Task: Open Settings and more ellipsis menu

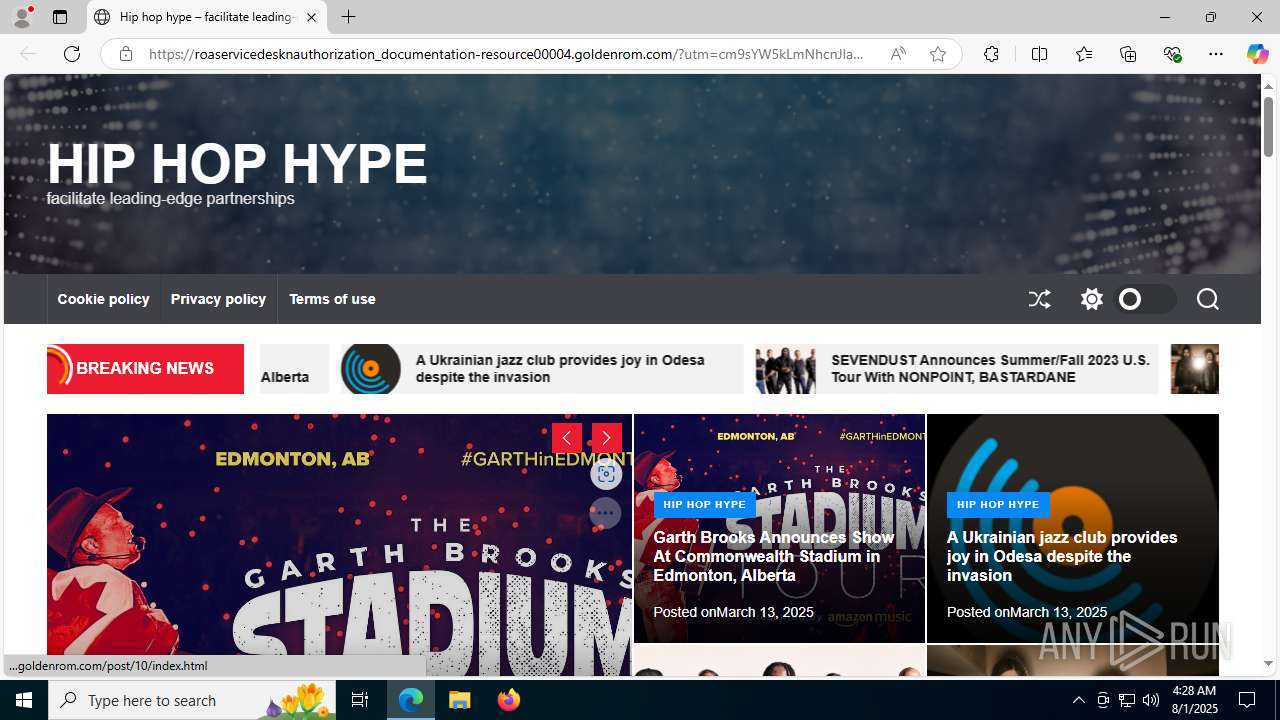Action: [1216, 54]
